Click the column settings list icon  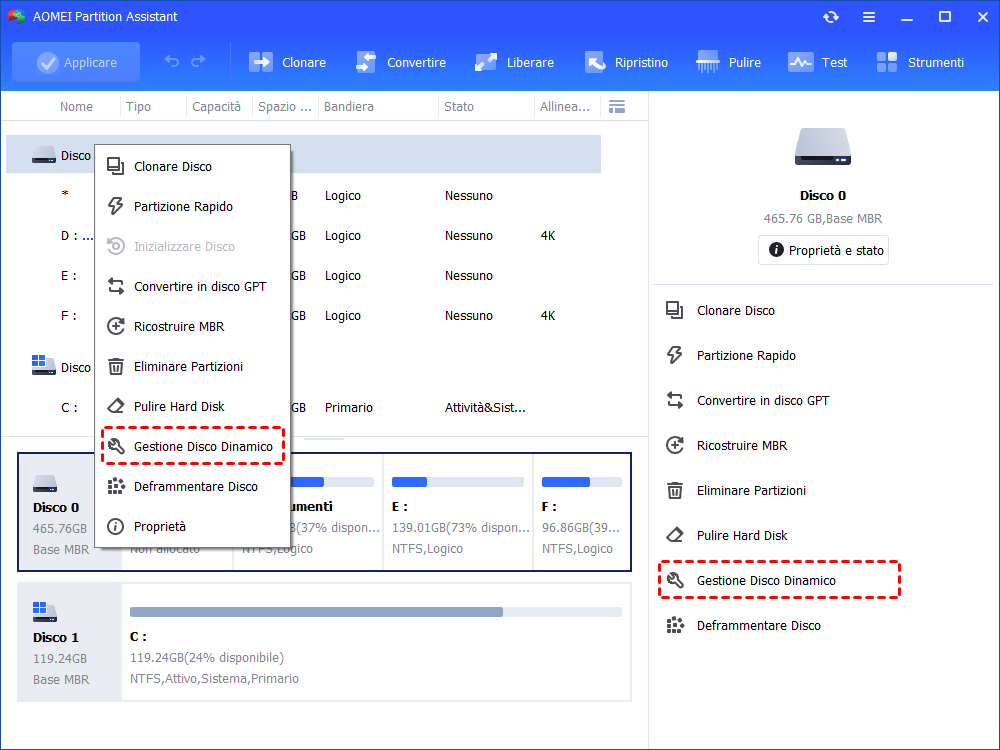point(617,107)
